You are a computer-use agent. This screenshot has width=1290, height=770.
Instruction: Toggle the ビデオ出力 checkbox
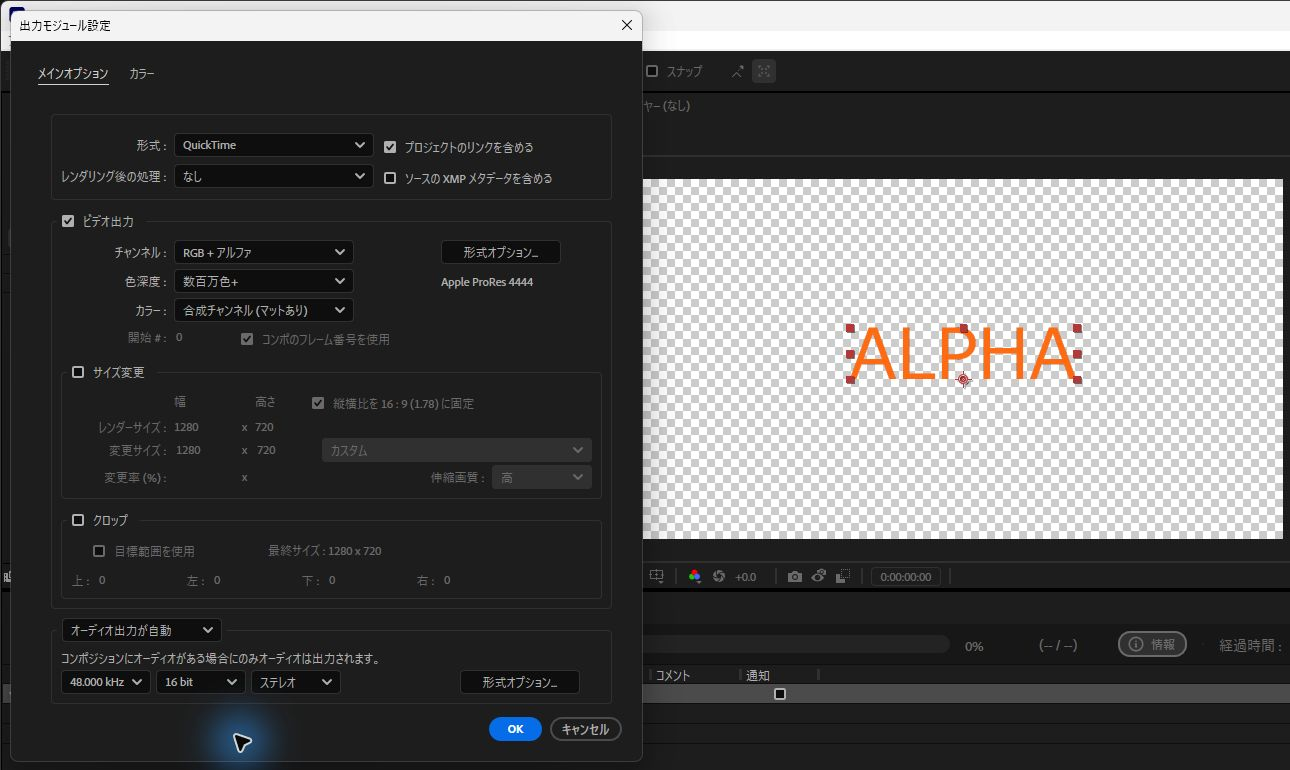pyautogui.click(x=68, y=221)
